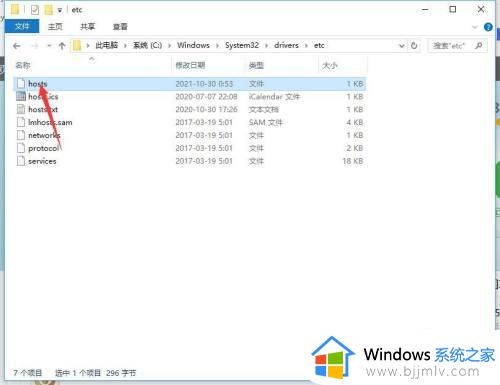500x385 pixels.
Task: Expand chevron after System32 in address bar
Action: [x=267, y=46]
